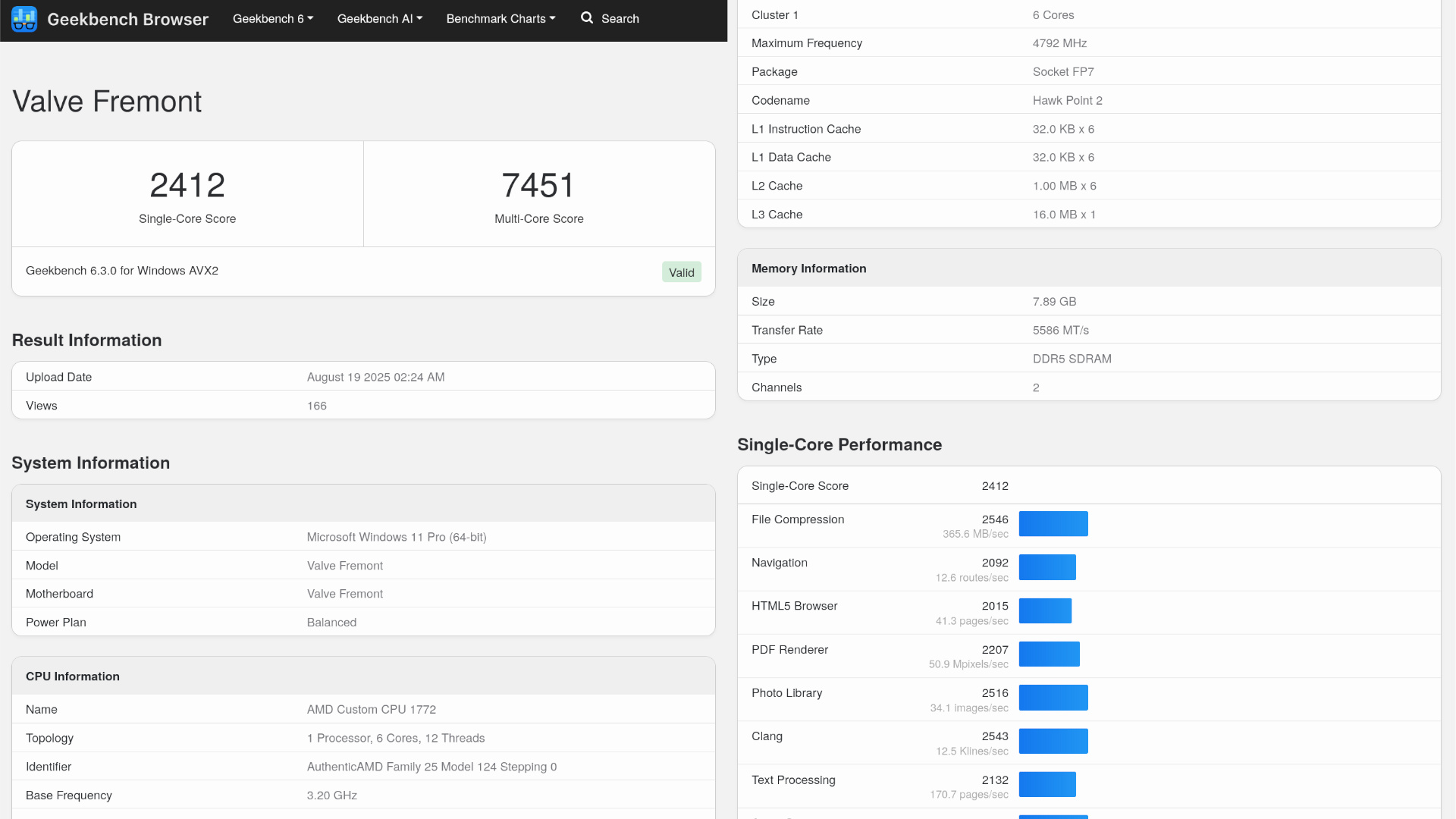Click the PDF Renderer score bar
This screenshot has width=1456, height=819.
1050,654
